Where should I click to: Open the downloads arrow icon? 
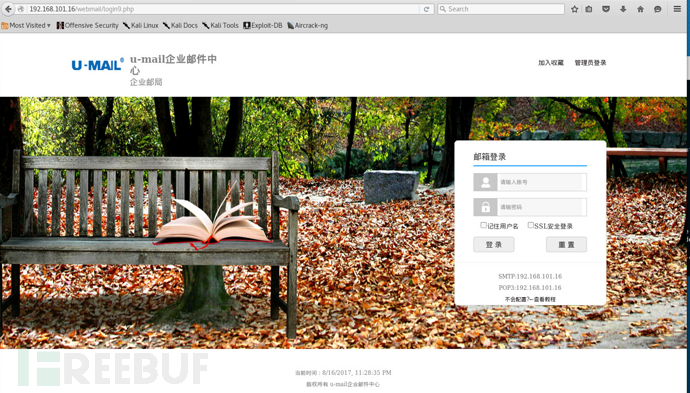point(623,9)
